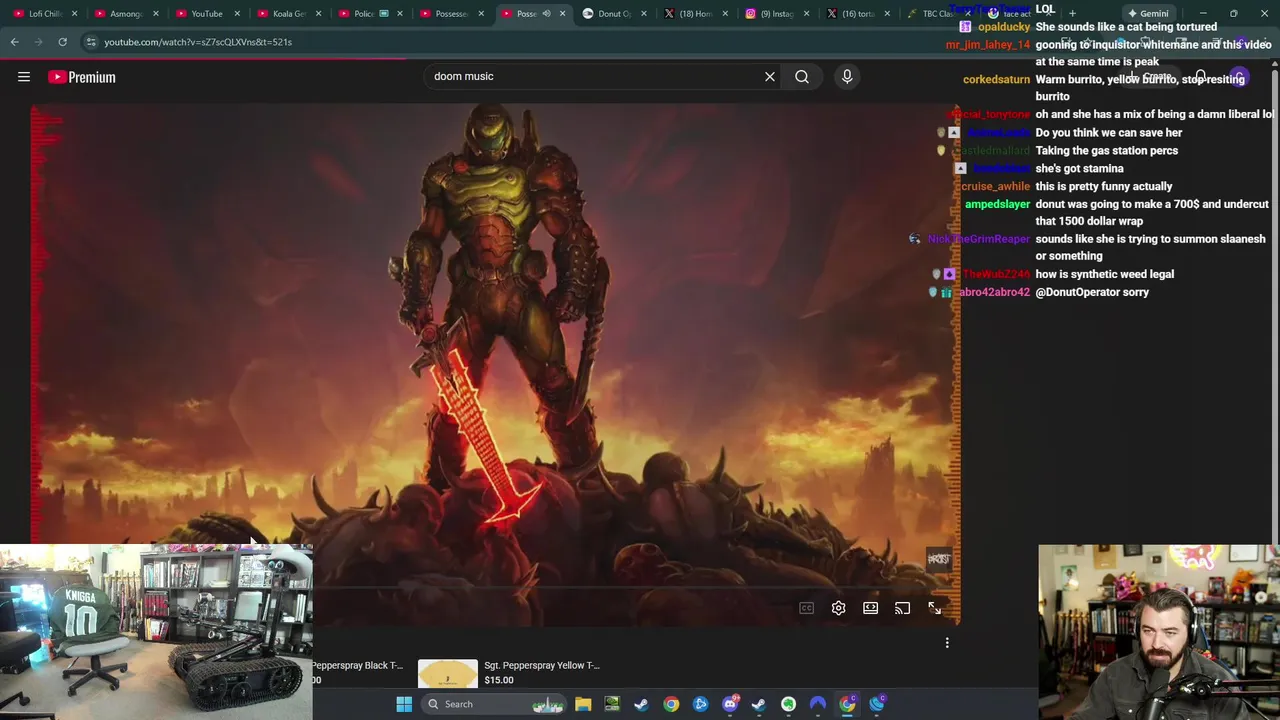Close the 'Lofi Chill' tab
The height and width of the screenshot is (720, 1280).
coord(75,14)
